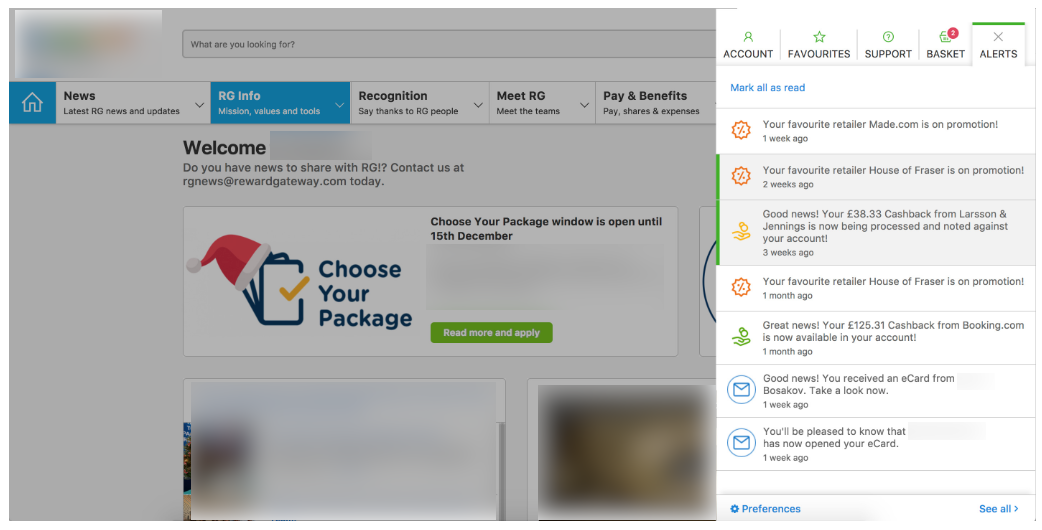
Task: Click Read more and apply button
Action: coord(491,333)
